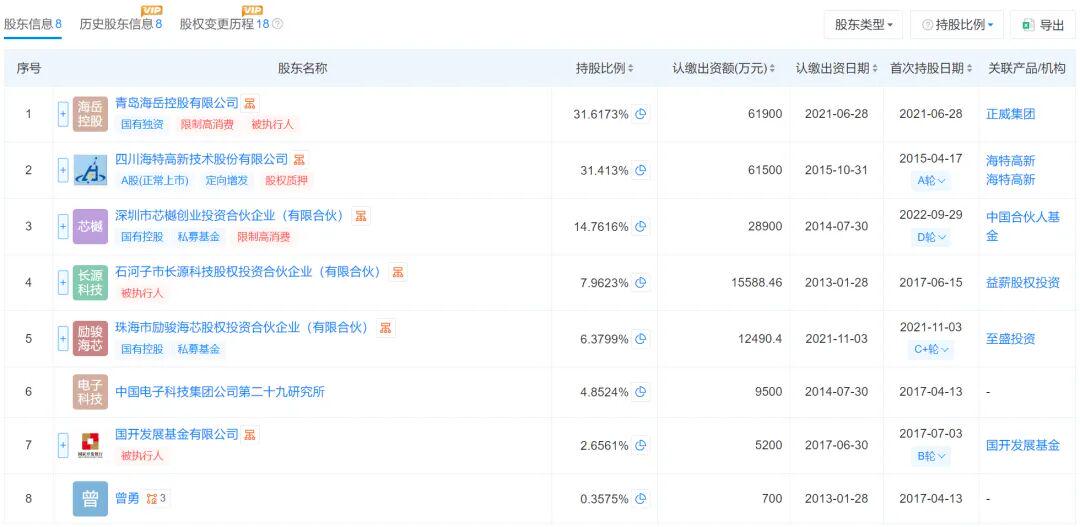This screenshot has height=527, width=1080.
Task: Click equity structure icon after 石河子市长源科技股权投资合伙企业
Action: tap(397, 272)
